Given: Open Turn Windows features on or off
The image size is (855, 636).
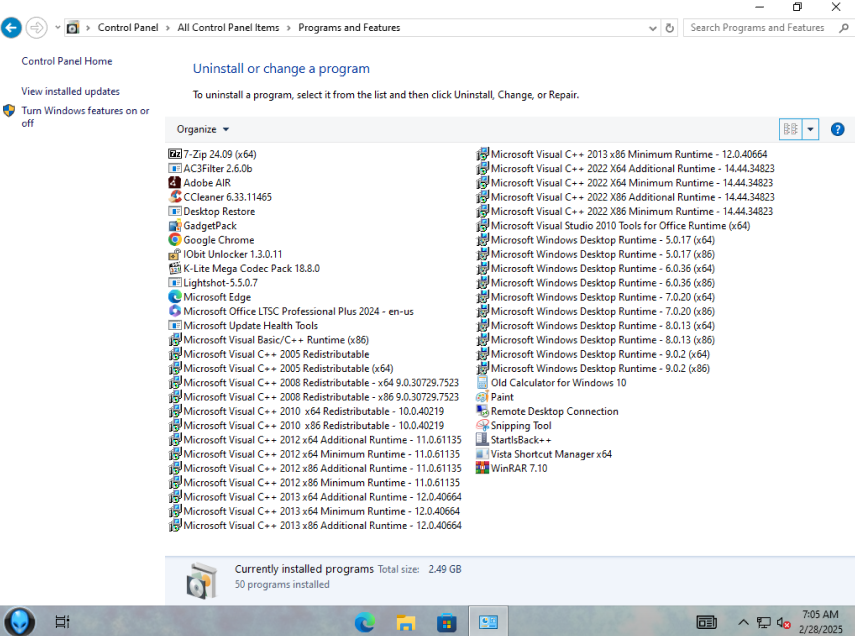Looking at the screenshot, I should pos(85,117).
